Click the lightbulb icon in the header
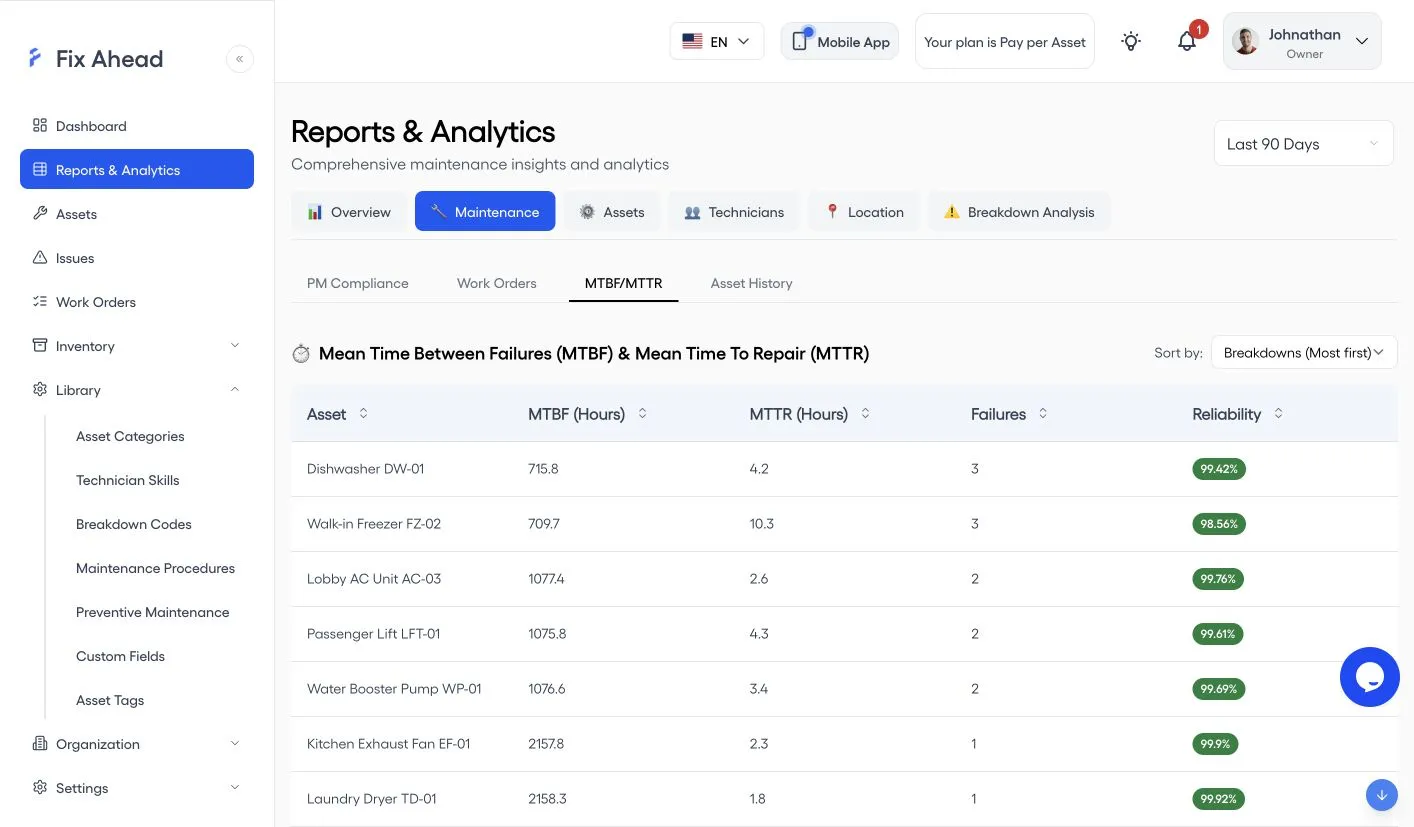 (1131, 41)
